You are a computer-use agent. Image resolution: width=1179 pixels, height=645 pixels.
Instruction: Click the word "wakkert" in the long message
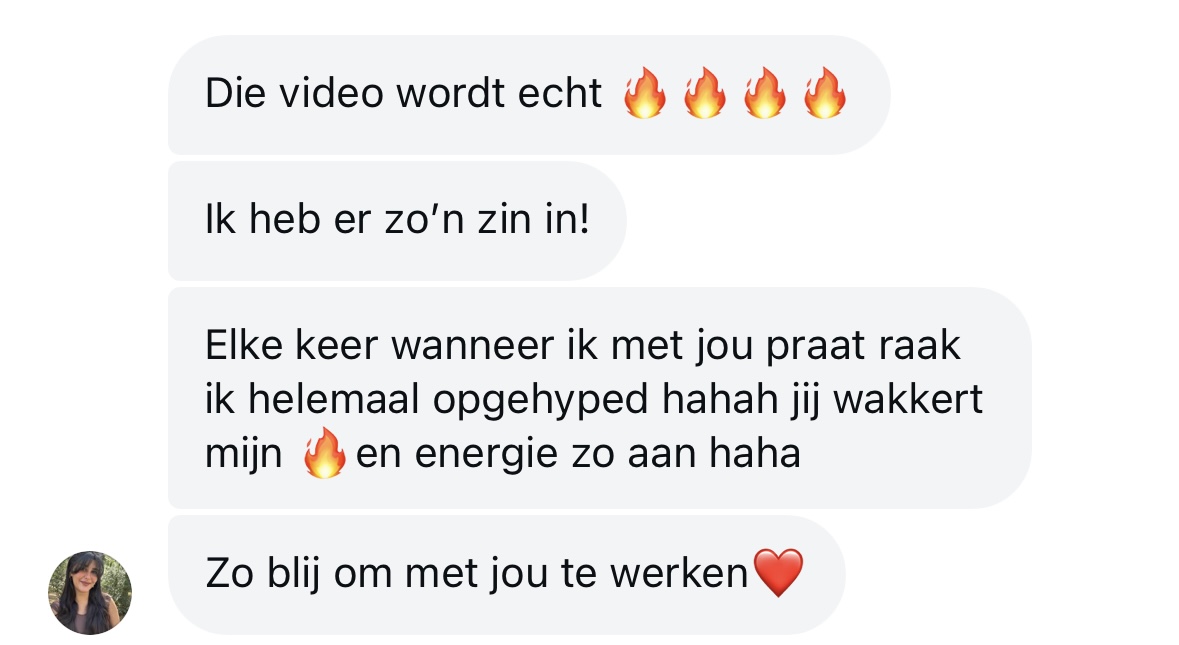point(908,398)
